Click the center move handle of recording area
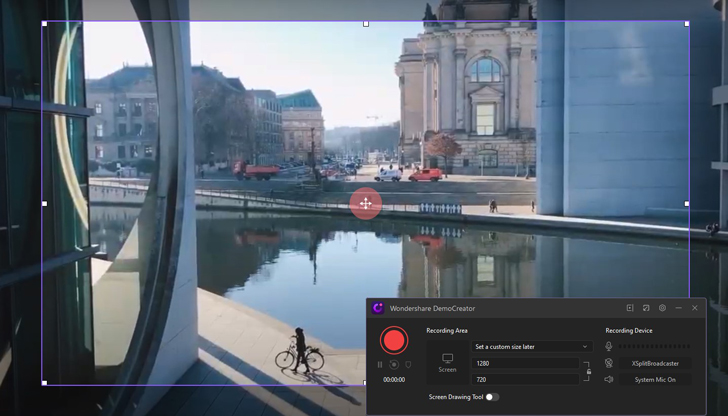This screenshot has width=728, height=416. [x=366, y=203]
